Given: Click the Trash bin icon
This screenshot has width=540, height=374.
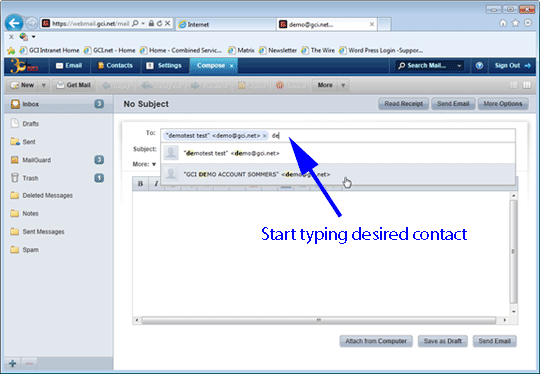Looking at the screenshot, I should (x=14, y=178).
